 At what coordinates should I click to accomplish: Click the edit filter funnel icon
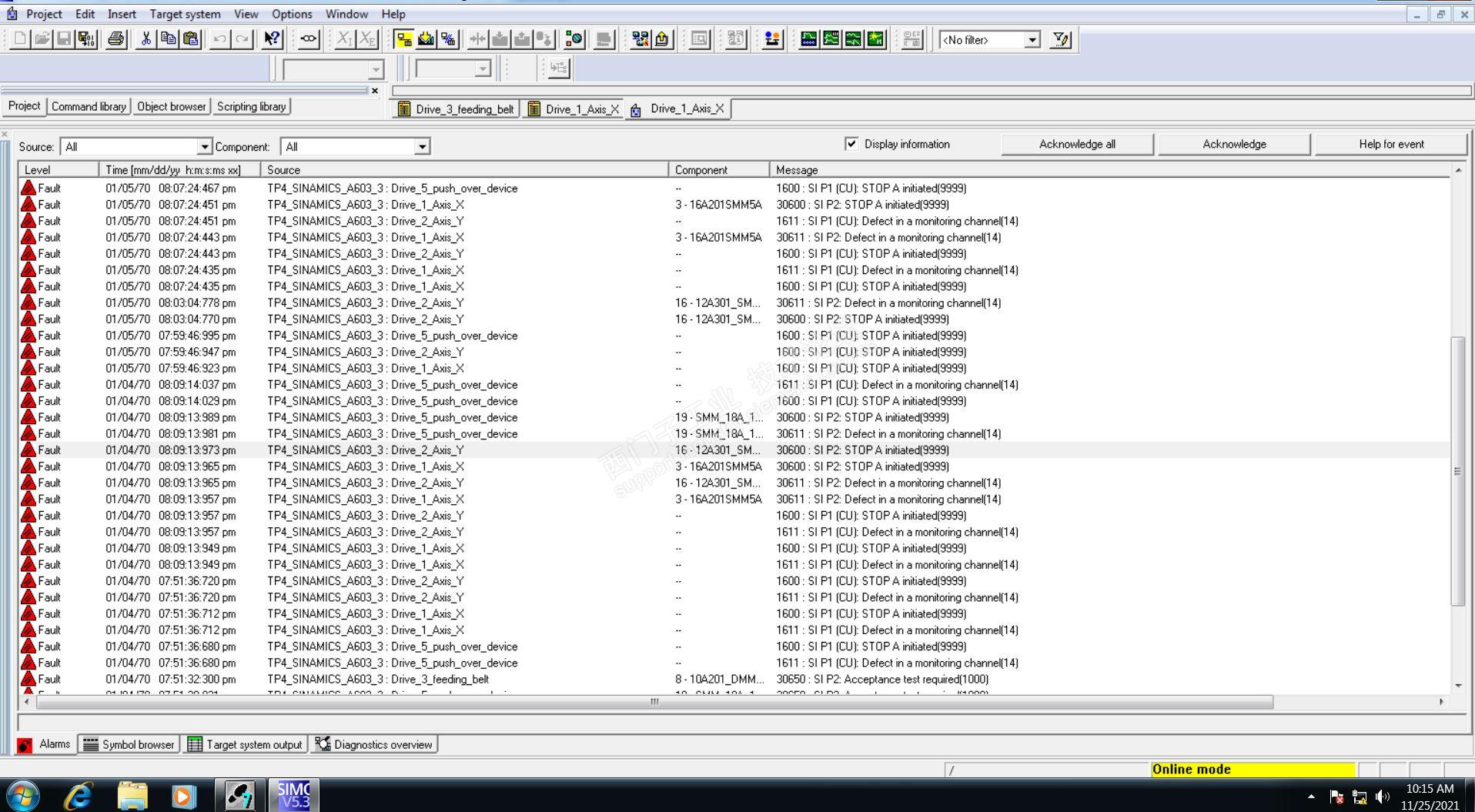click(x=1061, y=39)
